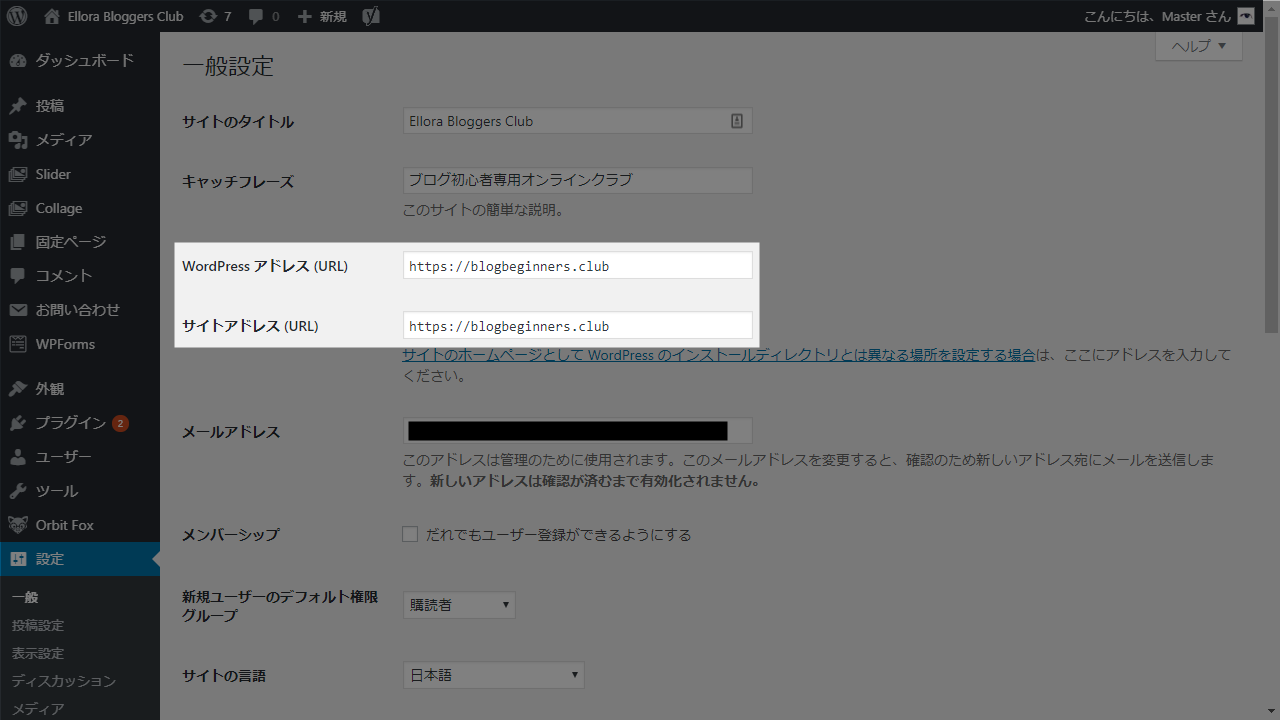Open Orbit Fox menu label
This screenshot has height=720, width=1280.
(x=65, y=525)
